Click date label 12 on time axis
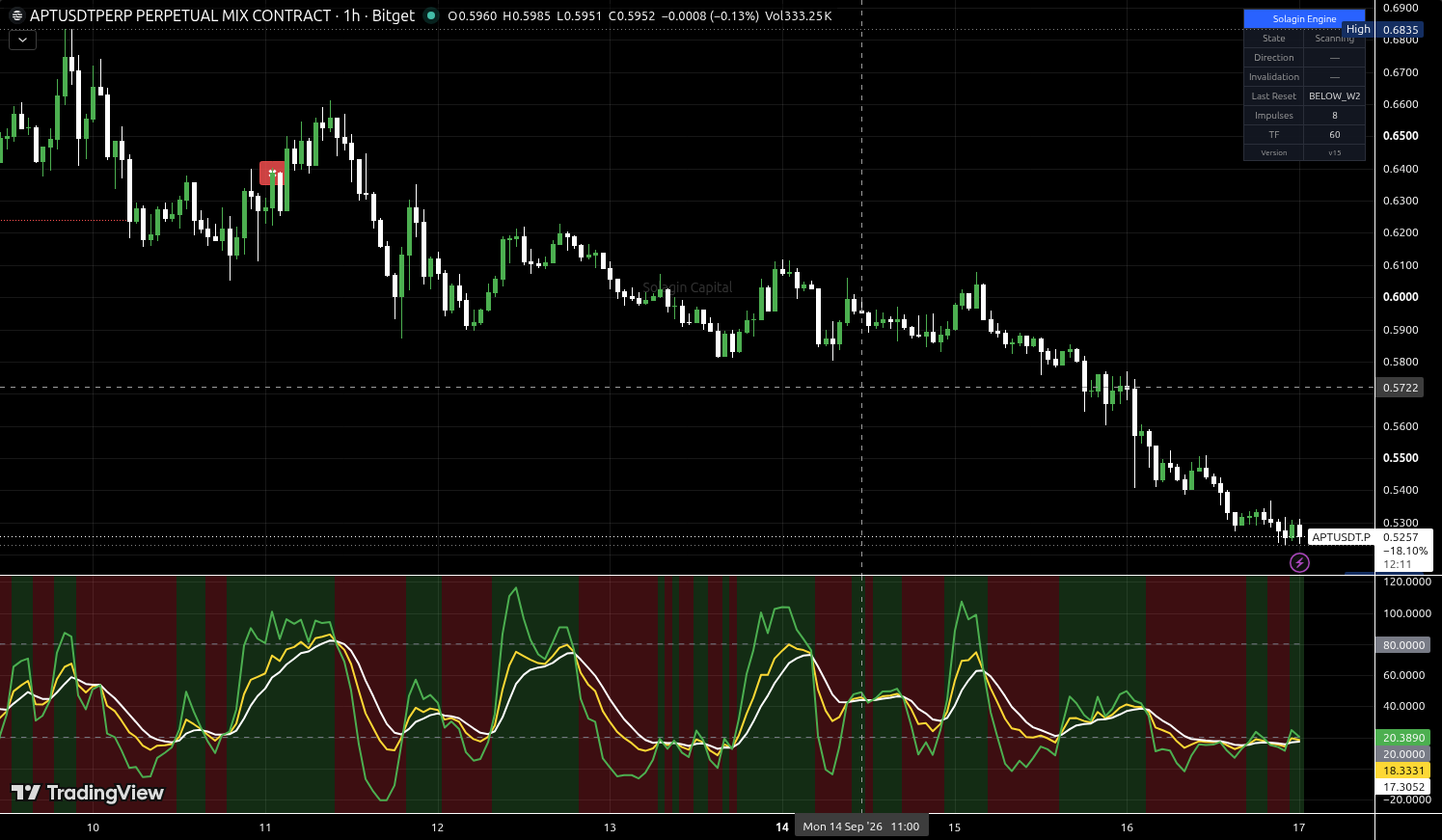The image size is (1442, 840). click(x=437, y=826)
